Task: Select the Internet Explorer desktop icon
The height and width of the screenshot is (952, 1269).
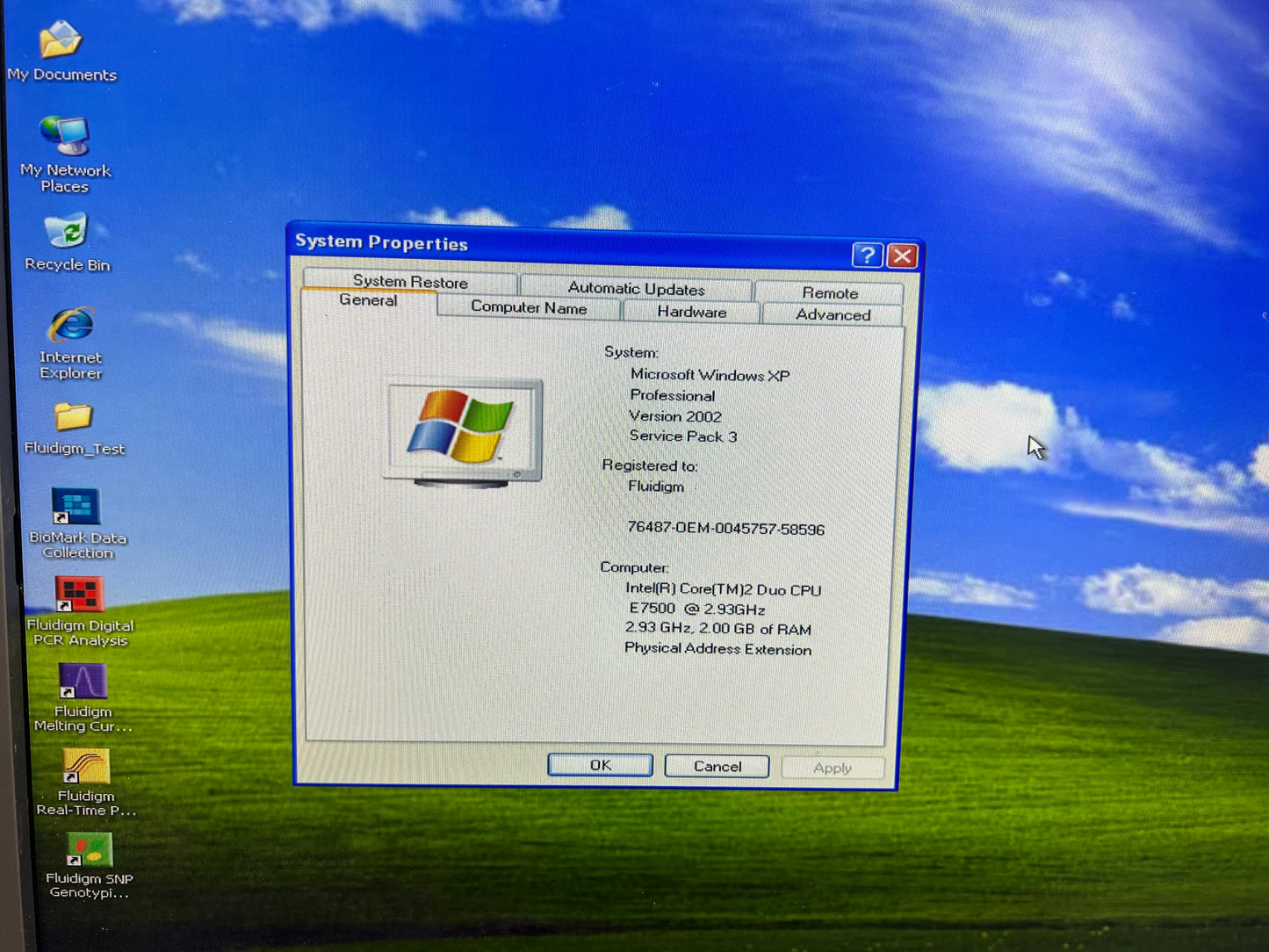Action: tap(71, 326)
